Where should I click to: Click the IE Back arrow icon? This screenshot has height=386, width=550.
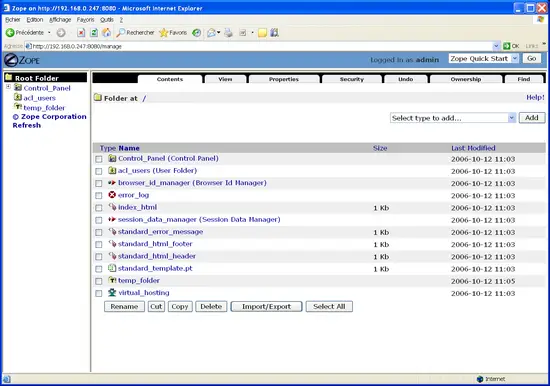[10, 33]
